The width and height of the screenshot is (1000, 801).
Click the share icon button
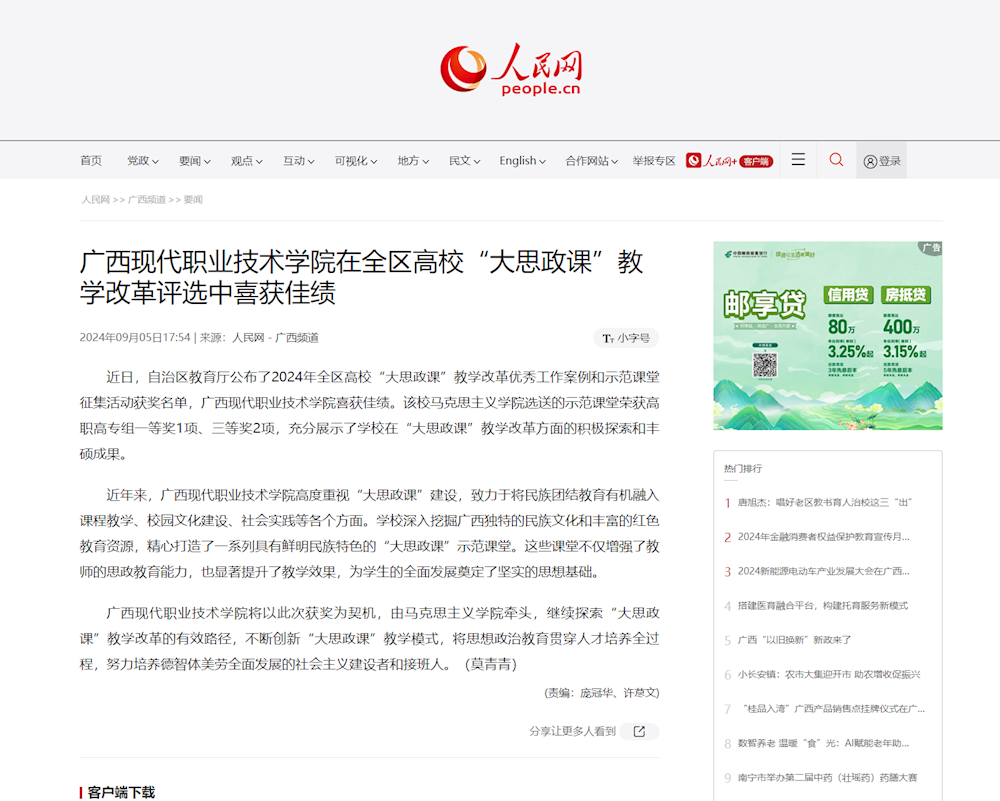[x=639, y=731]
